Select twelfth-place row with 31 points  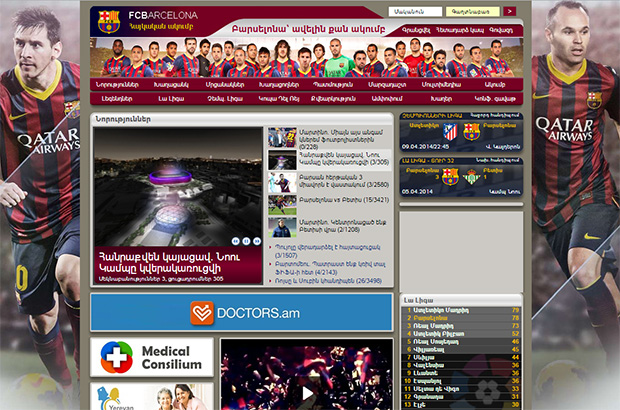pos(461,397)
